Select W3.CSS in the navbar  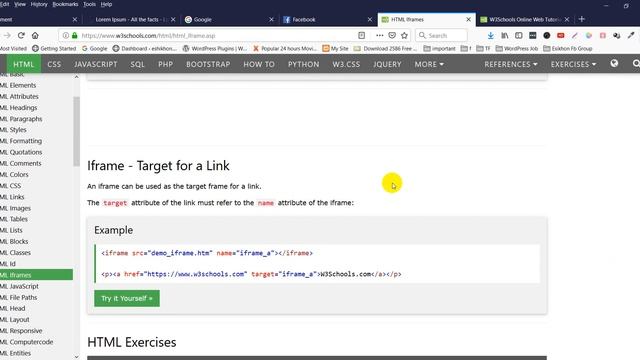346,64
